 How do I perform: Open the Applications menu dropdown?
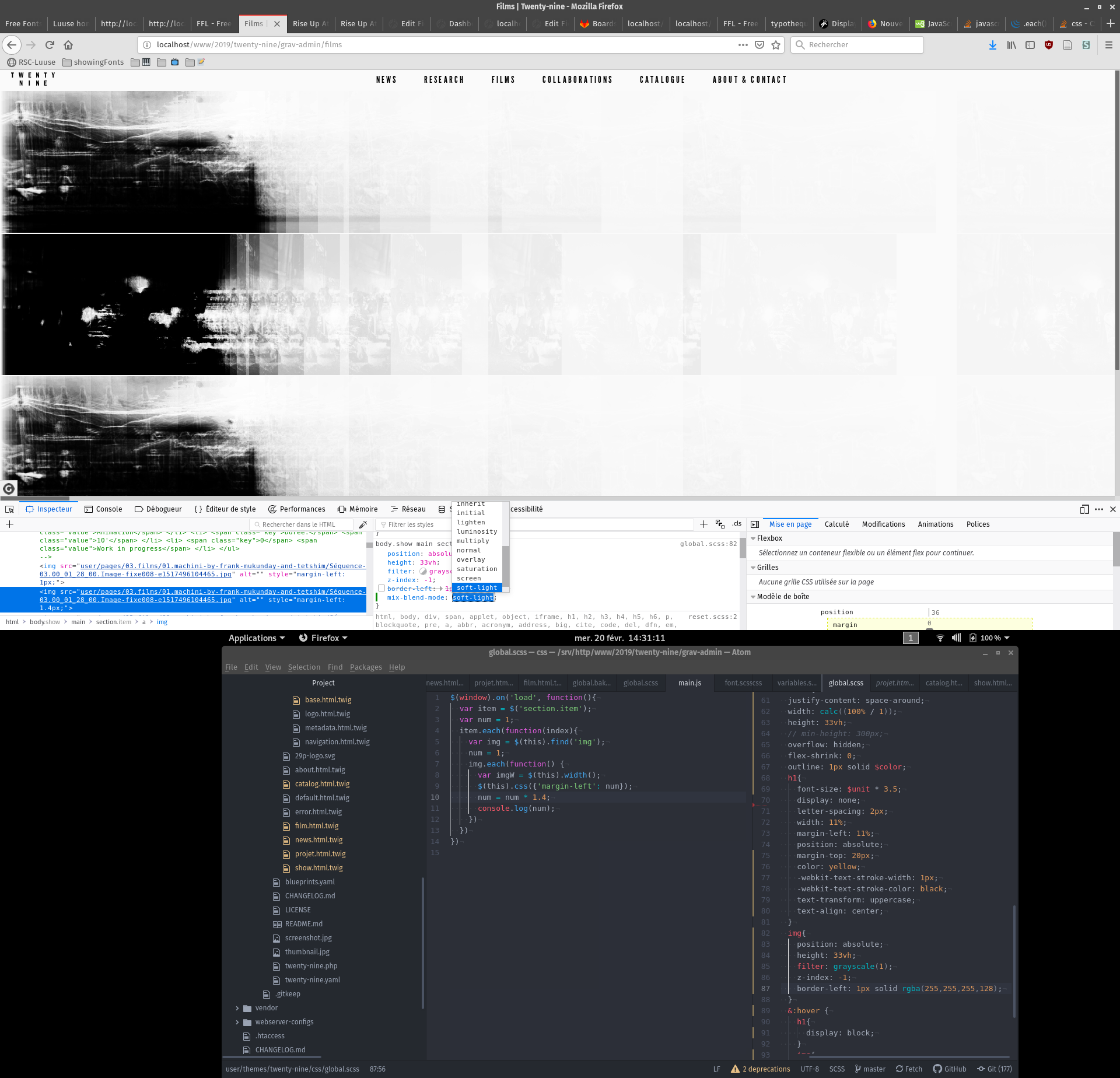(x=257, y=638)
